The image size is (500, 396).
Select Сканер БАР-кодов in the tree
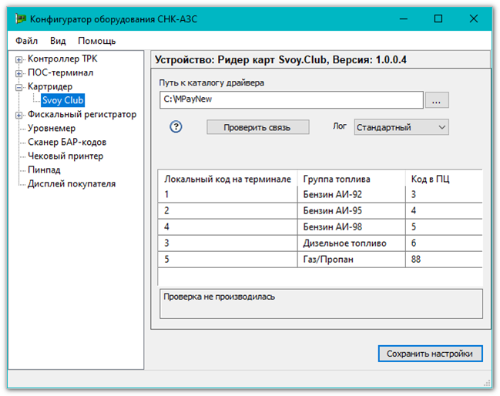(67, 142)
